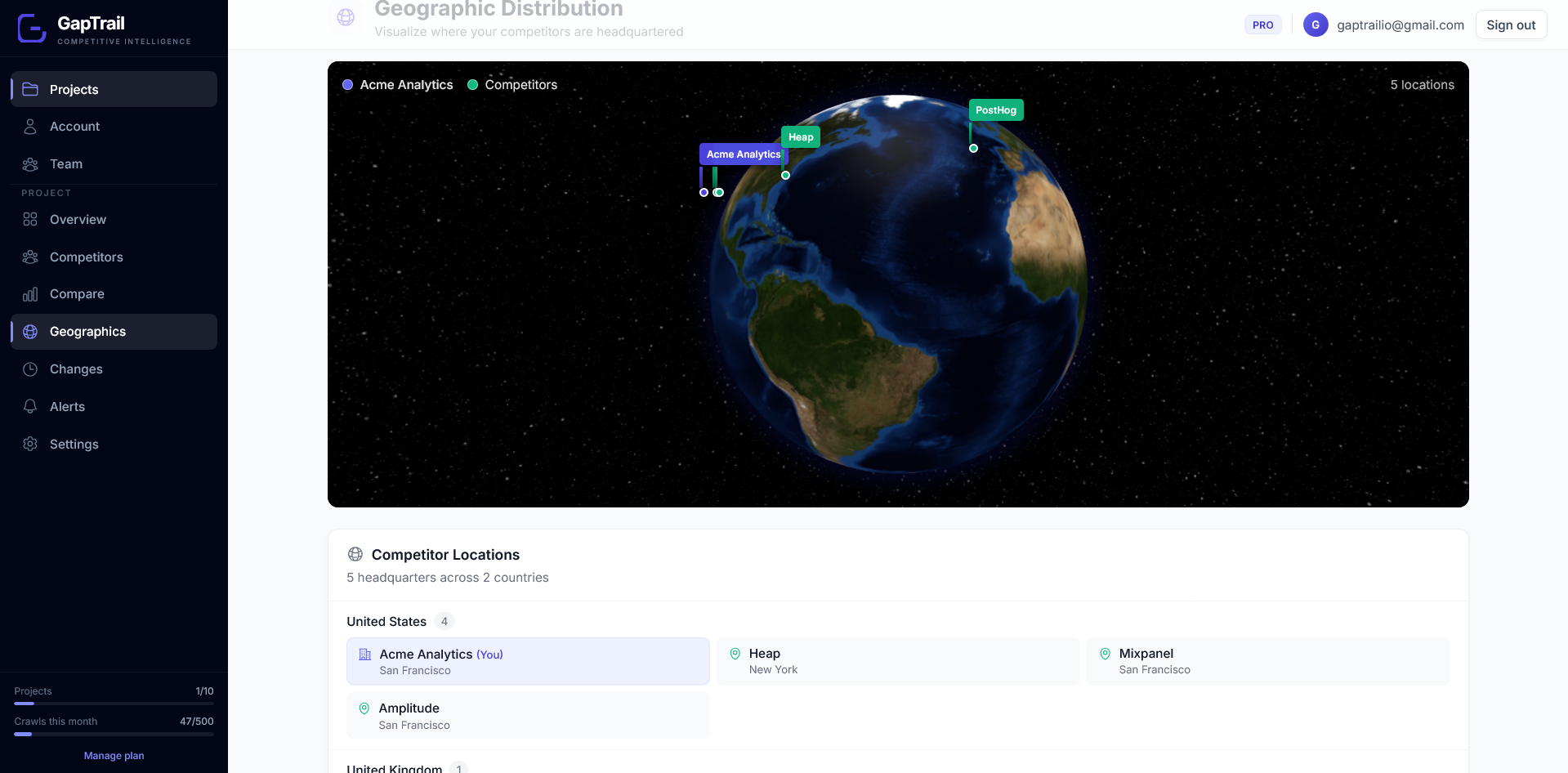The width and height of the screenshot is (1568, 773).
Task: Click the PostHog label on the globe
Action: [x=996, y=110]
